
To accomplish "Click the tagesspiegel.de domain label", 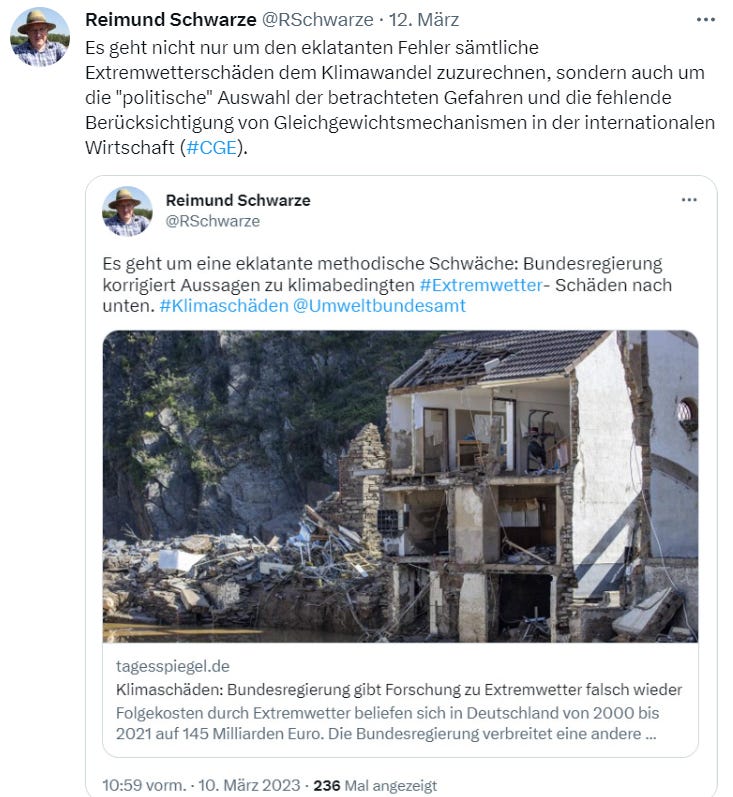I will coord(173,666).
